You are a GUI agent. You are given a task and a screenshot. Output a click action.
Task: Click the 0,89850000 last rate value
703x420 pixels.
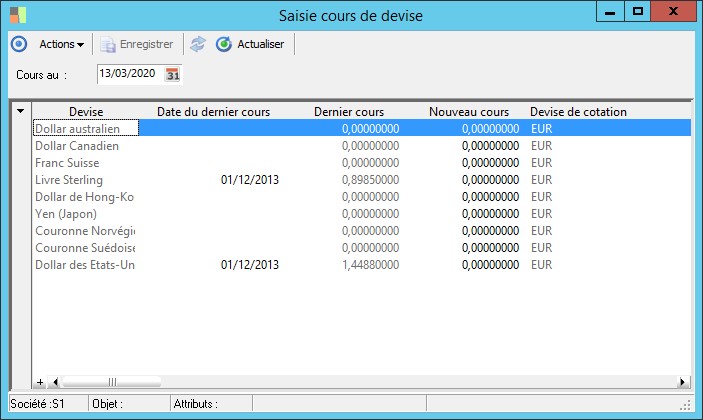tap(370, 180)
